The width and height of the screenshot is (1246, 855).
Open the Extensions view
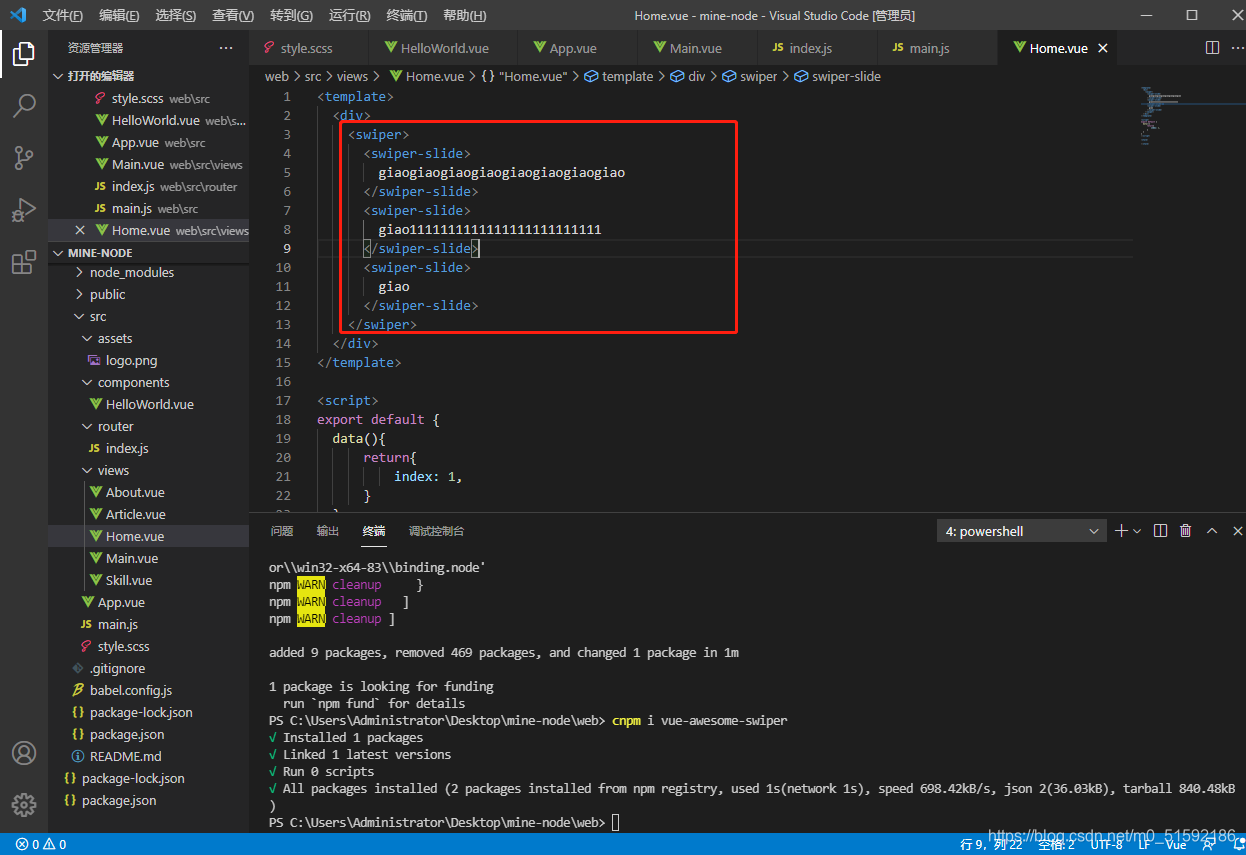(24, 263)
